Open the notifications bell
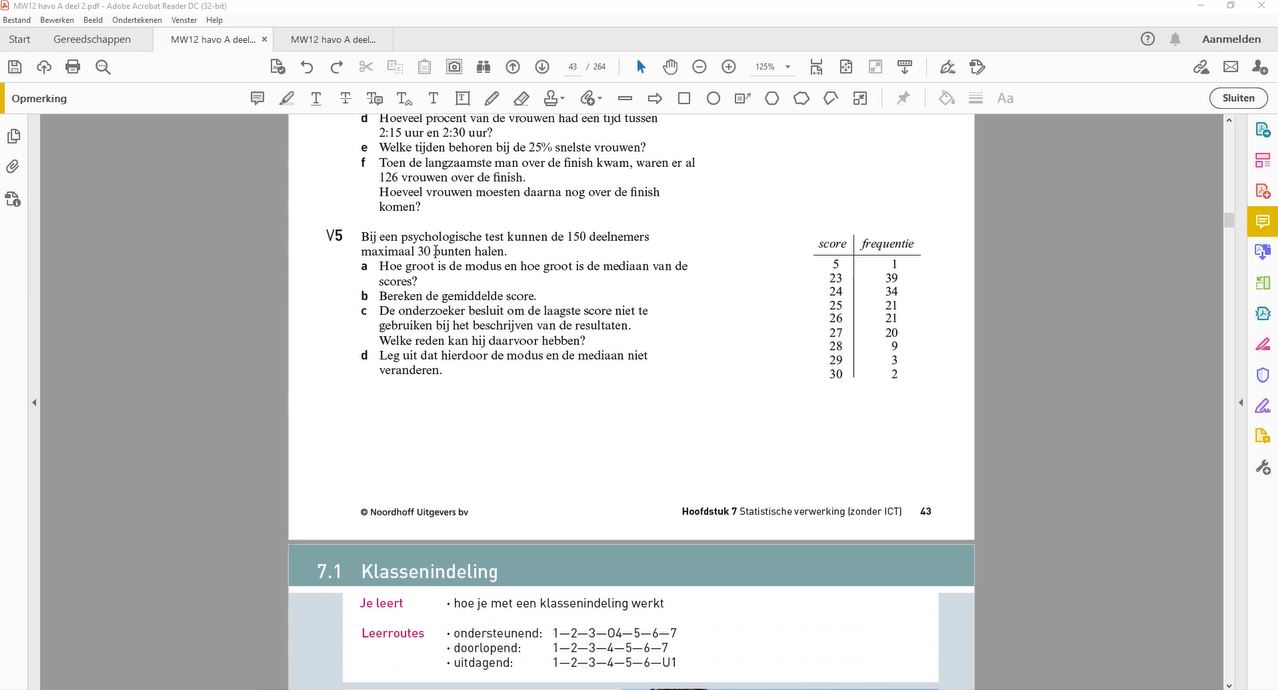Viewport: 1278px width, 690px height. pos(1175,39)
